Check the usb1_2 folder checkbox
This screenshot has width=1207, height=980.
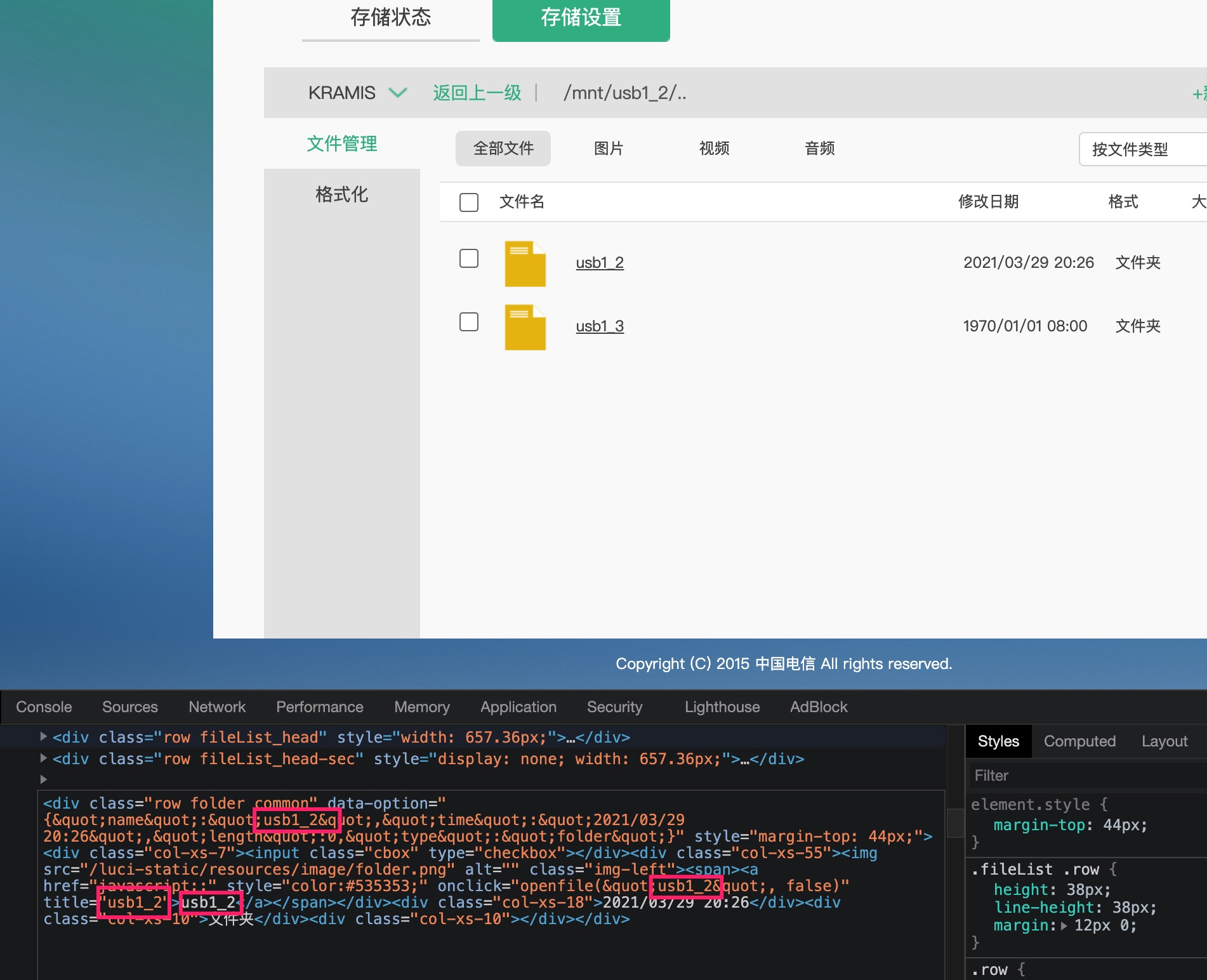tap(469, 258)
